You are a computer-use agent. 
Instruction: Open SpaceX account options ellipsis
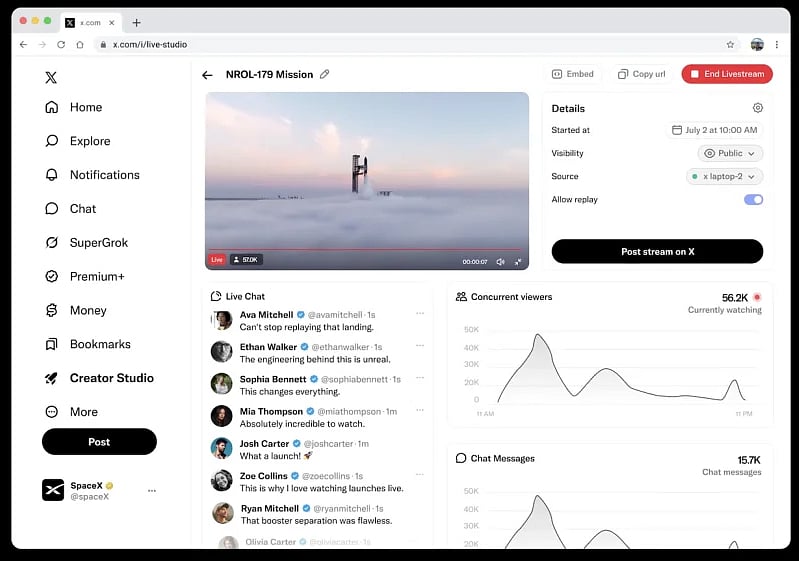(x=152, y=491)
